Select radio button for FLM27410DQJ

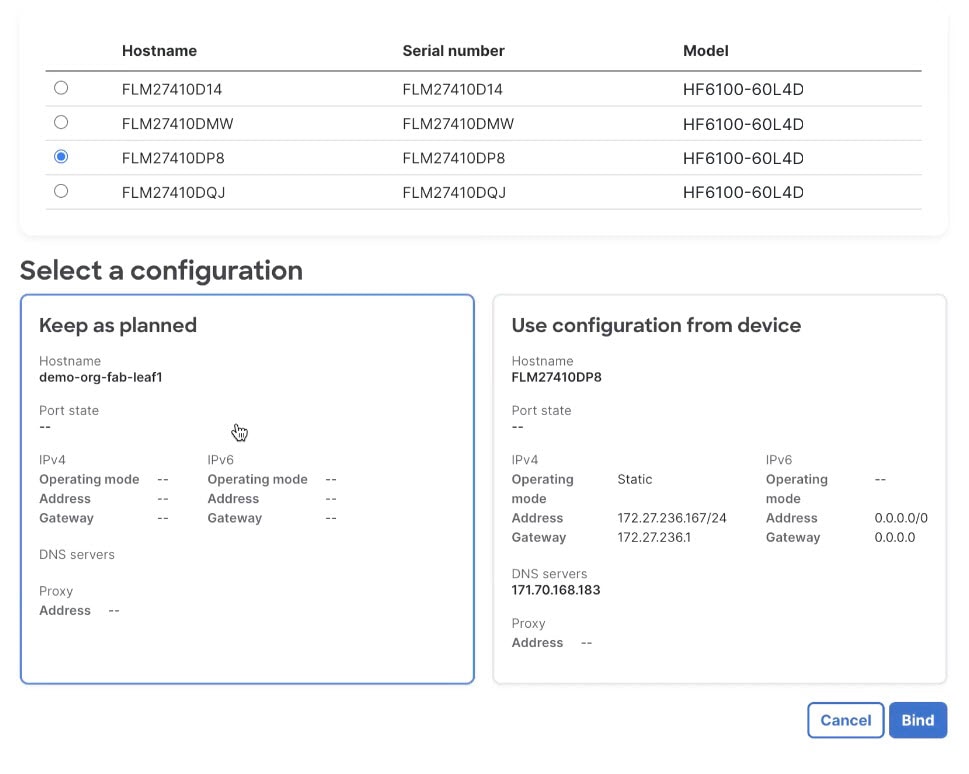click(x=61, y=191)
